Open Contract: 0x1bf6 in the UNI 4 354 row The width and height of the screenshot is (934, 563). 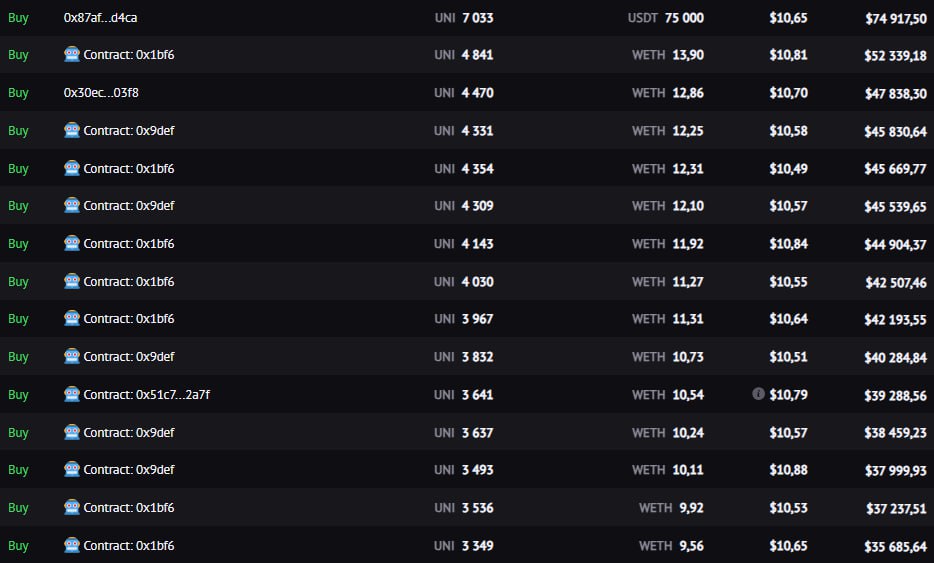coord(129,168)
